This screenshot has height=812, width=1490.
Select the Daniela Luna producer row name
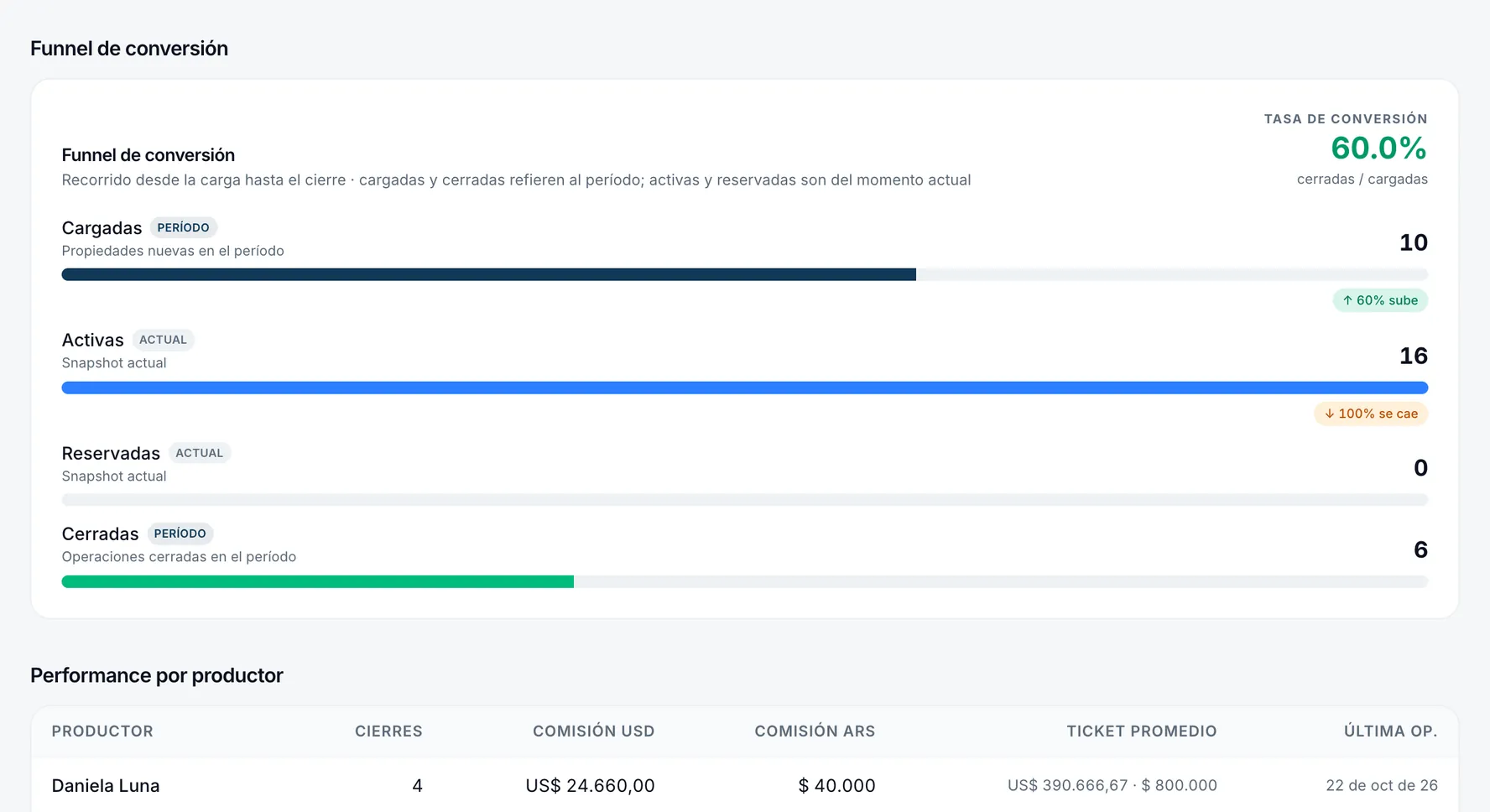coord(106,786)
